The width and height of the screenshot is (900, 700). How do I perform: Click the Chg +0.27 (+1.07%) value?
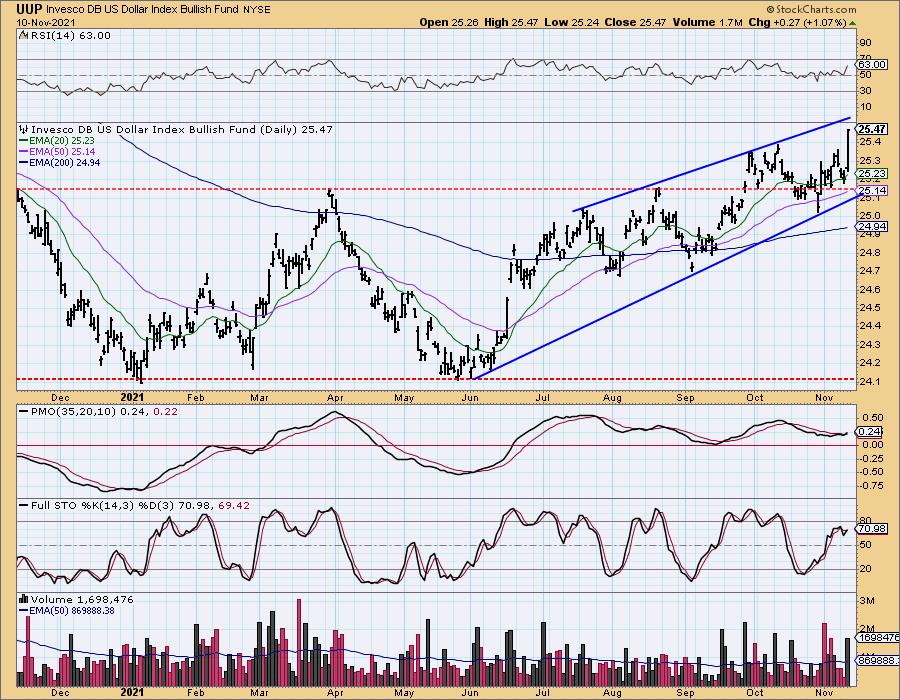tap(798, 22)
